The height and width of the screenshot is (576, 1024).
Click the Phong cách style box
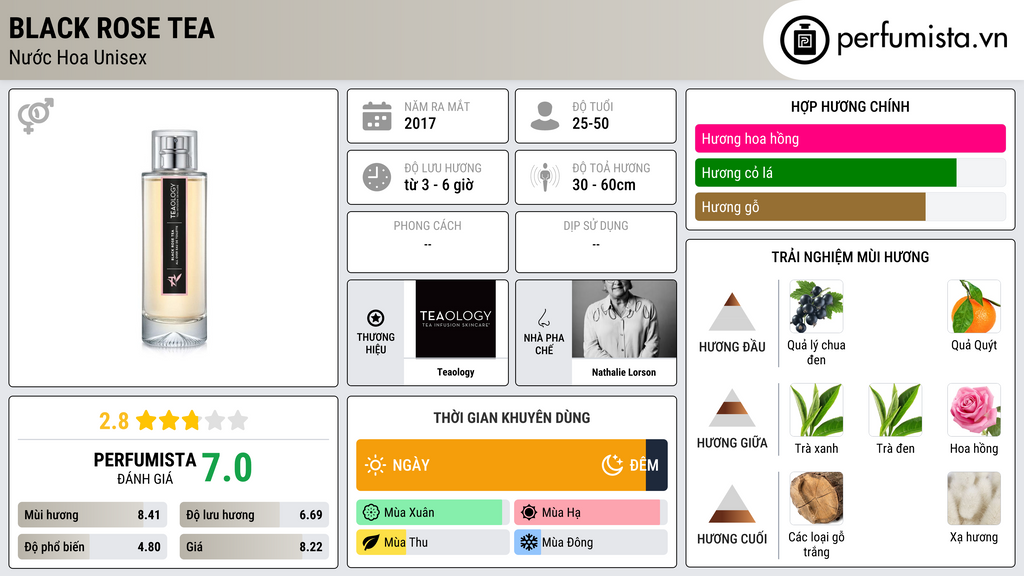(x=428, y=242)
